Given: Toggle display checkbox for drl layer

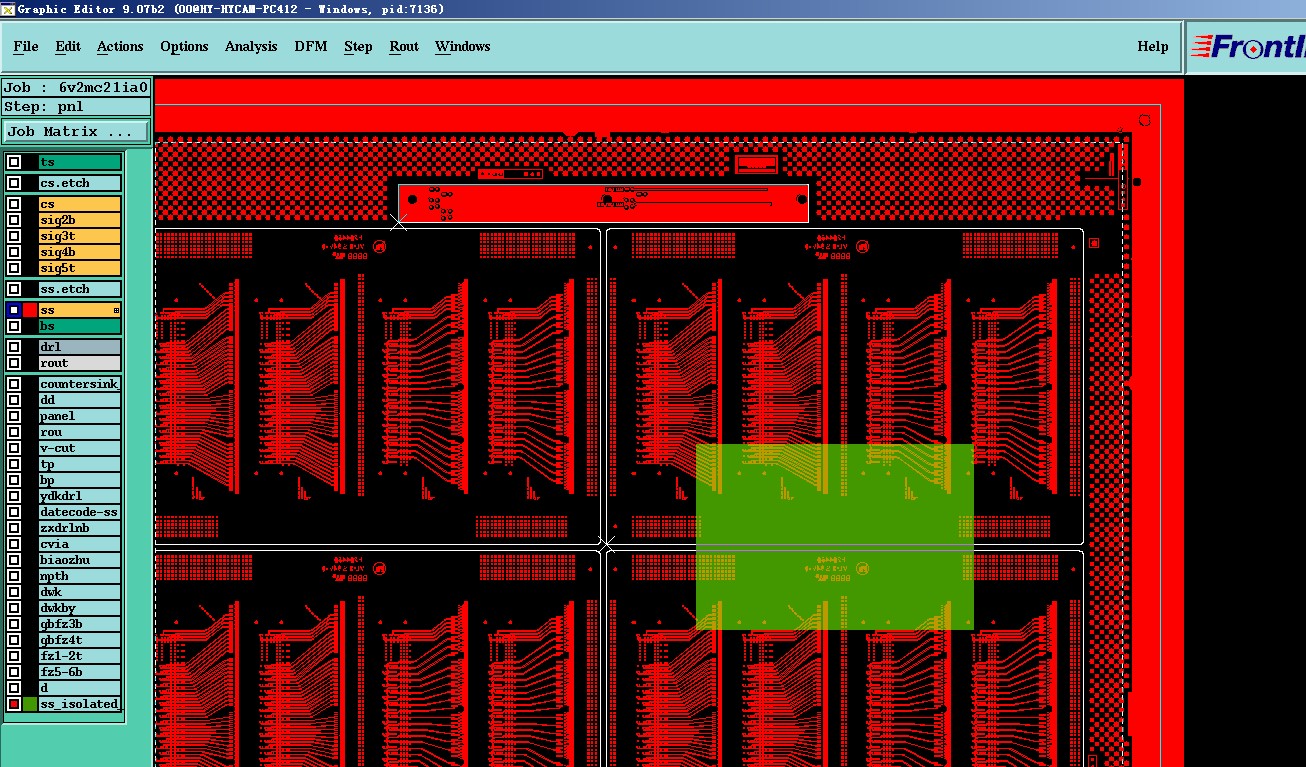Looking at the screenshot, I should (x=14, y=347).
